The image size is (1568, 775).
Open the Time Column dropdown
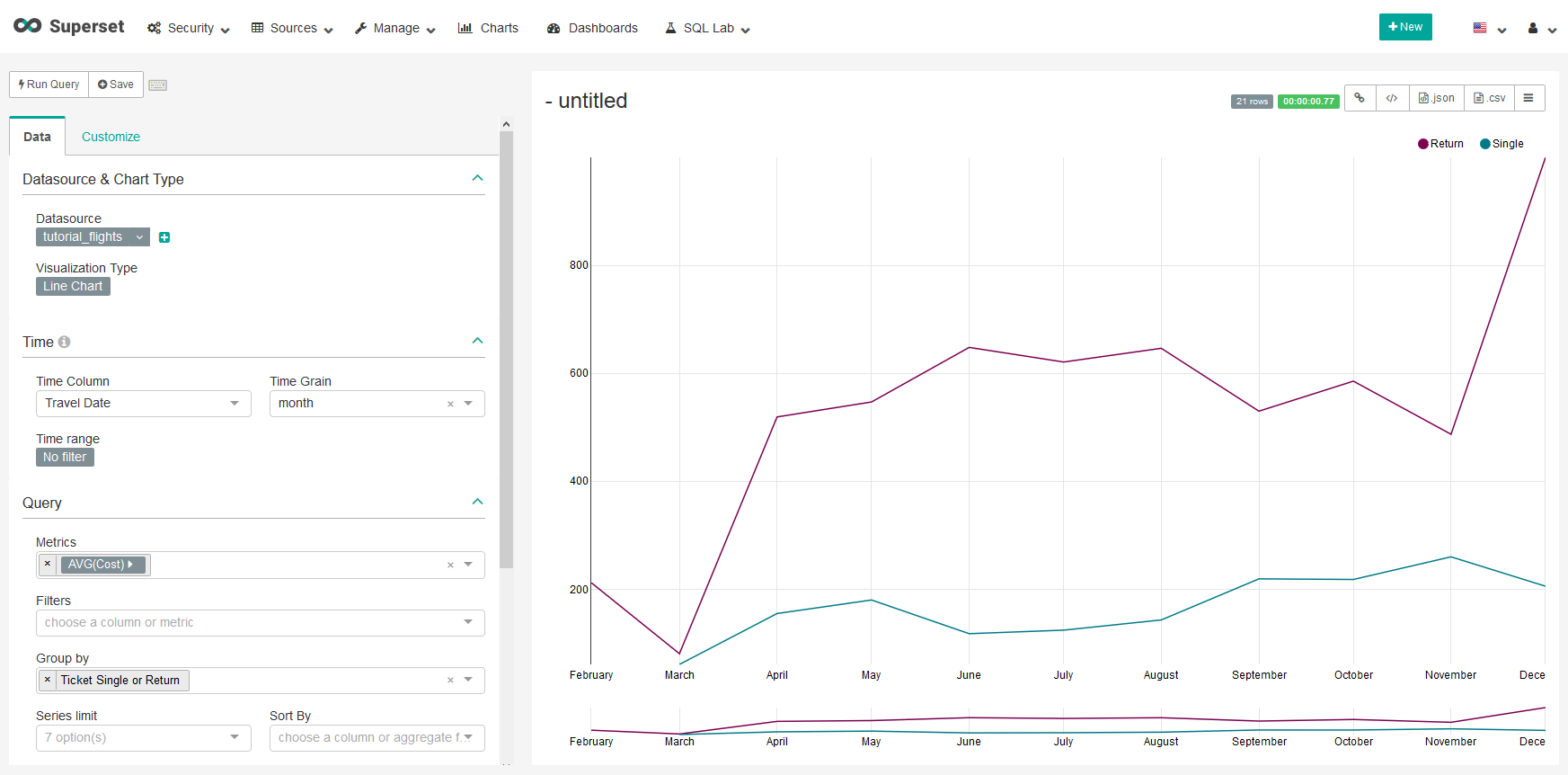[x=144, y=404]
